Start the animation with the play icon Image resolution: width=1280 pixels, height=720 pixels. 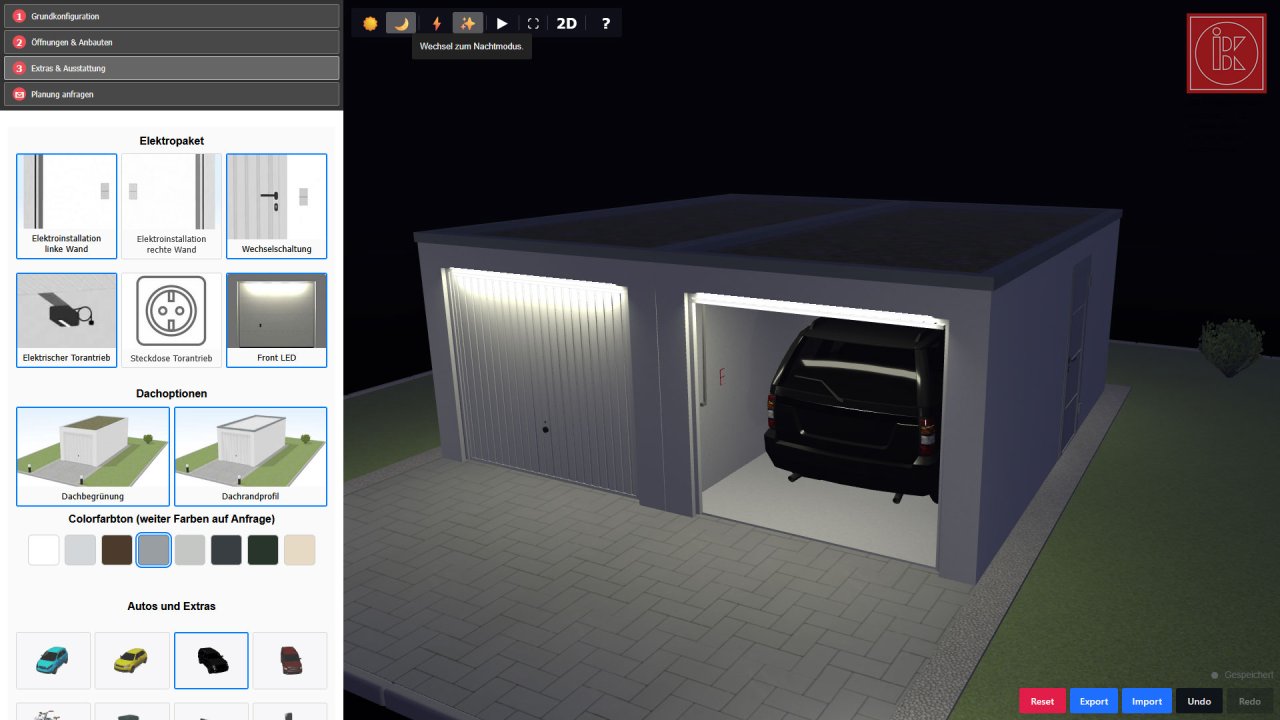pos(502,23)
